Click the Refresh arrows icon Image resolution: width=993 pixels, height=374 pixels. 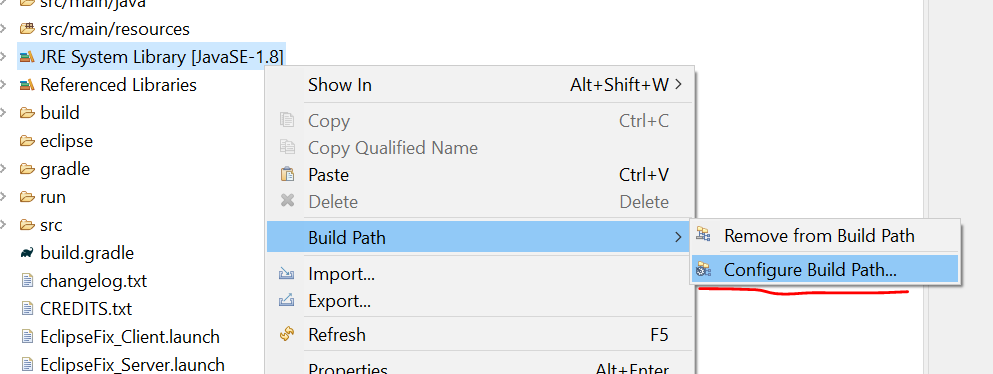point(288,334)
